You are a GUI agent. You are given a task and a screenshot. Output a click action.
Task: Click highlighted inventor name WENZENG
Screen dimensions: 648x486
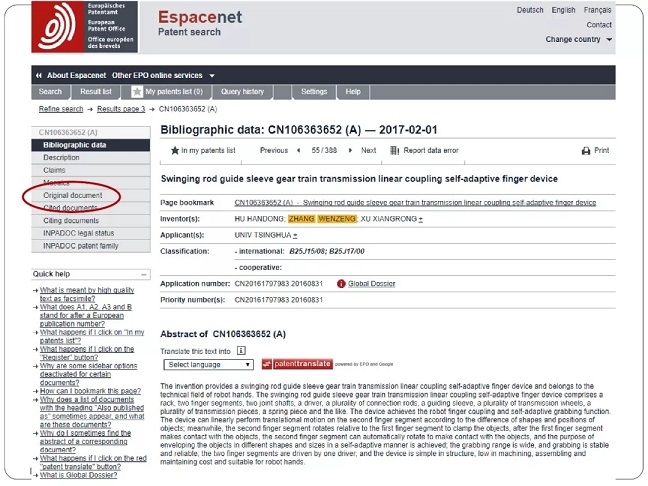point(337,219)
